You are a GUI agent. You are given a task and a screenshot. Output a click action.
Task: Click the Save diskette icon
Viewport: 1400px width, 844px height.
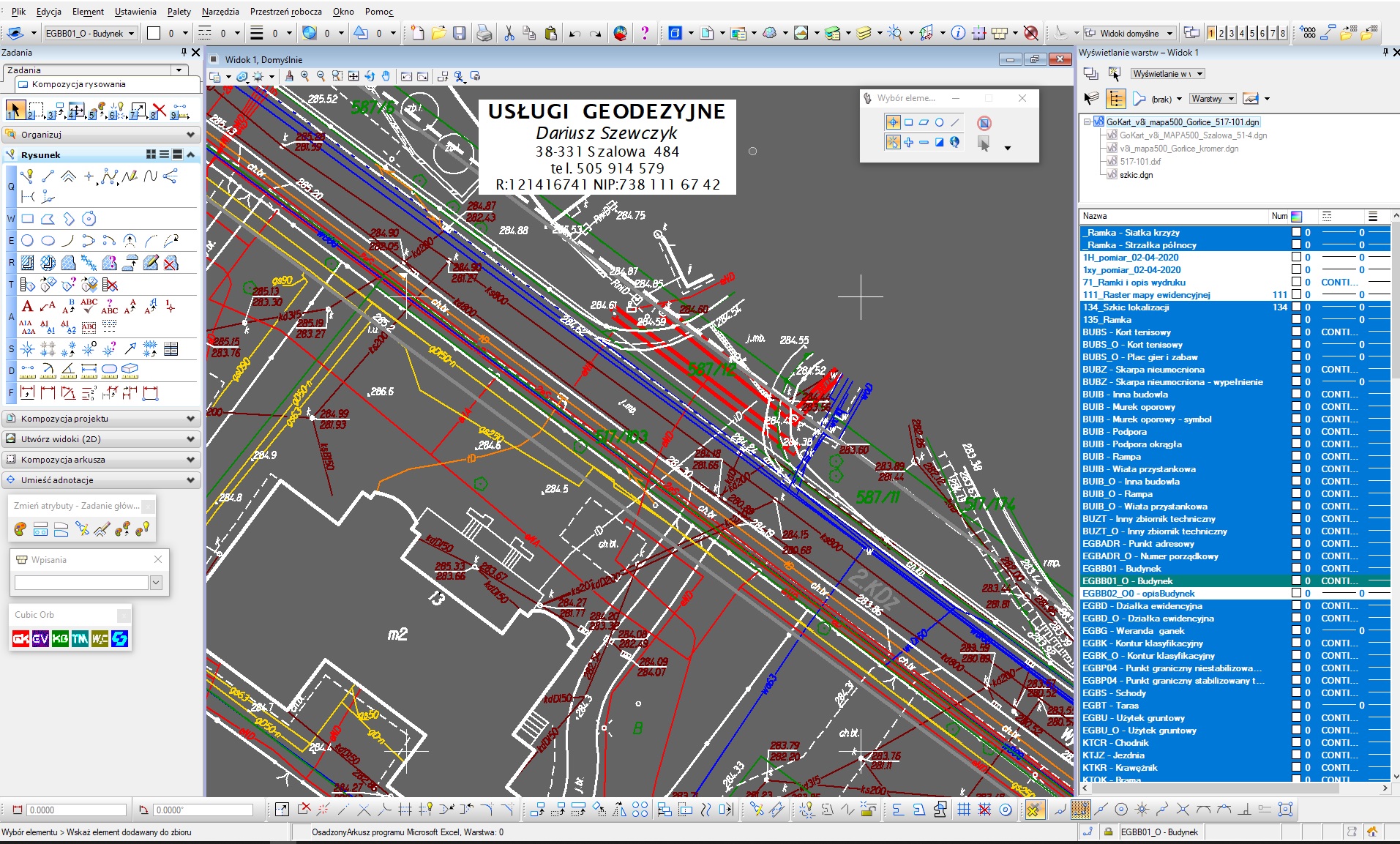[459, 33]
